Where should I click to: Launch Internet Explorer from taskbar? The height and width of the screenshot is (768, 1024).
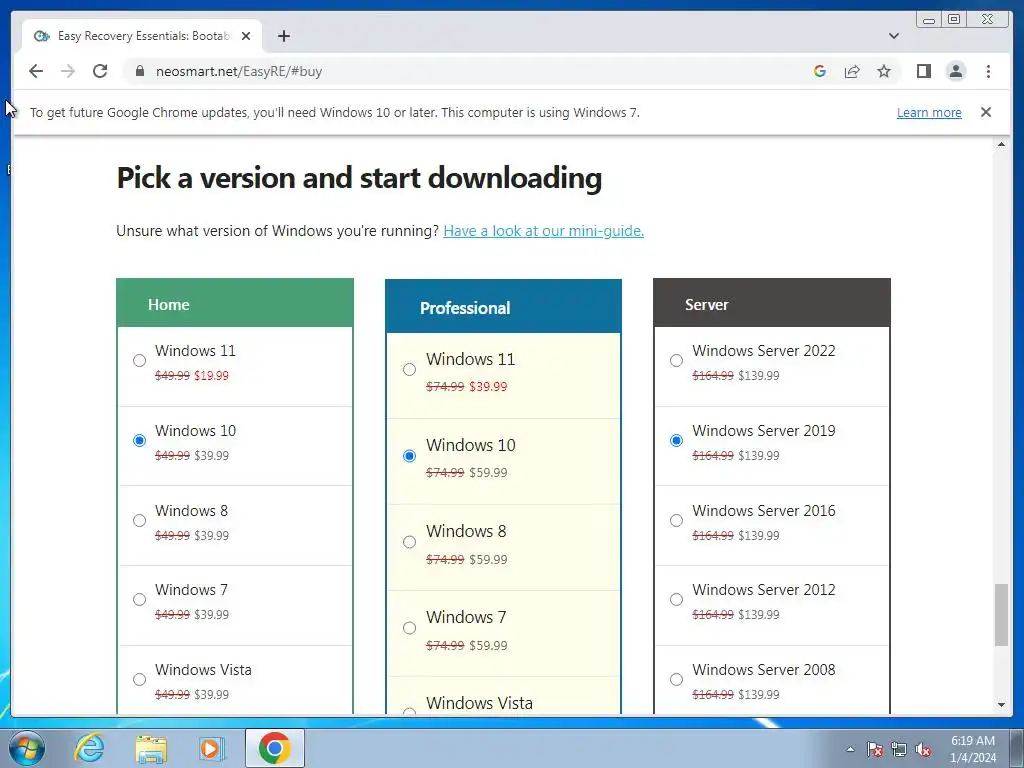[x=89, y=748]
